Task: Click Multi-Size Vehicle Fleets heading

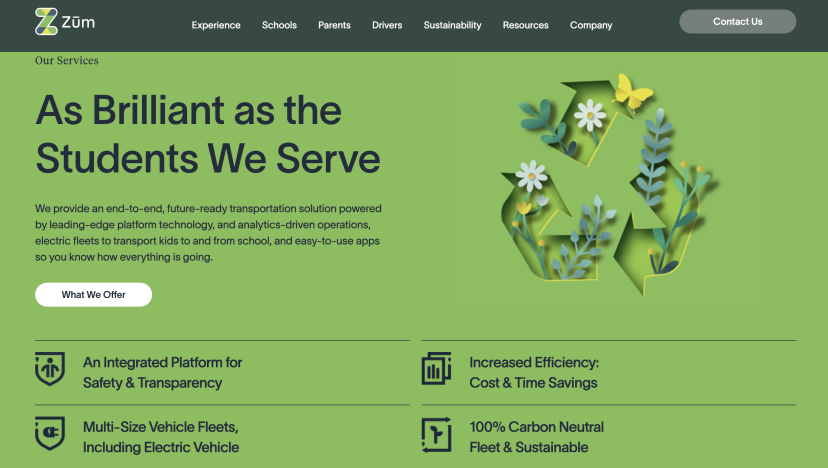Action: [160, 437]
